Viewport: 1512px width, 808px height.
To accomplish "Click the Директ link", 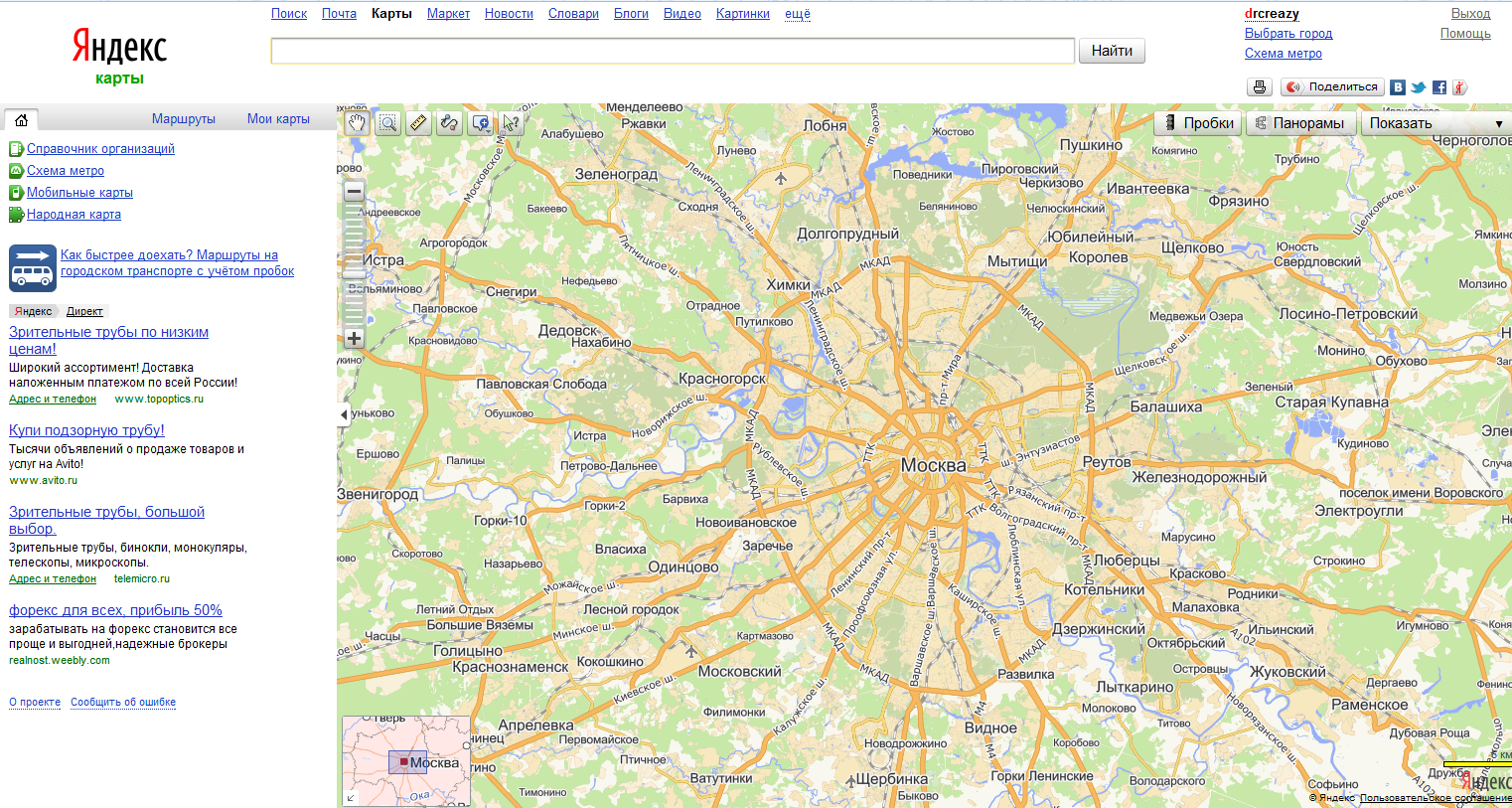I will coord(84,312).
